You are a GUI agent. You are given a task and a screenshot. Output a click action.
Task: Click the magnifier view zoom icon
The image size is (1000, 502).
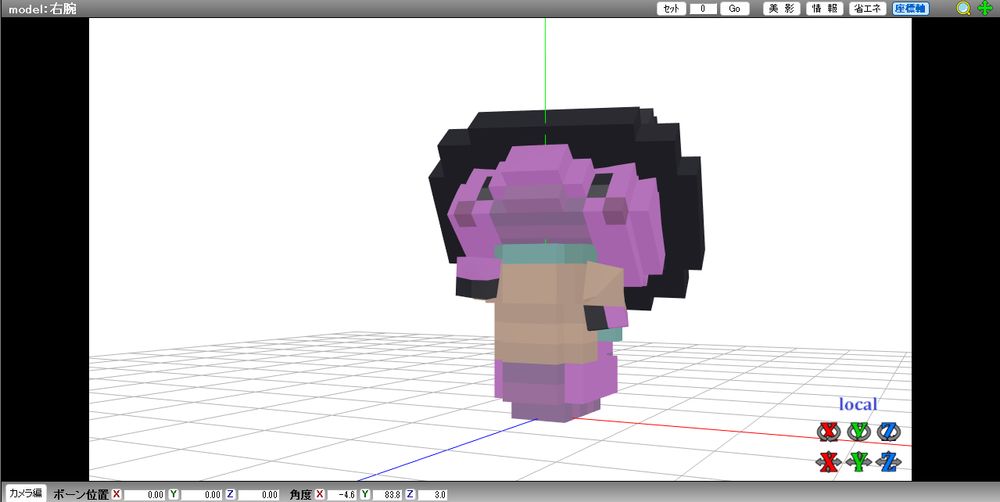963,8
